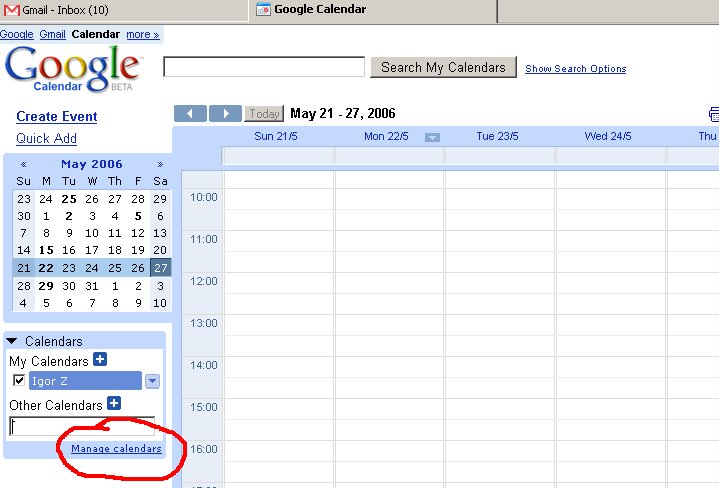The height and width of the screenshot is (488, 719).
Task: Go to next week arrow button
Action: [225, 113]
